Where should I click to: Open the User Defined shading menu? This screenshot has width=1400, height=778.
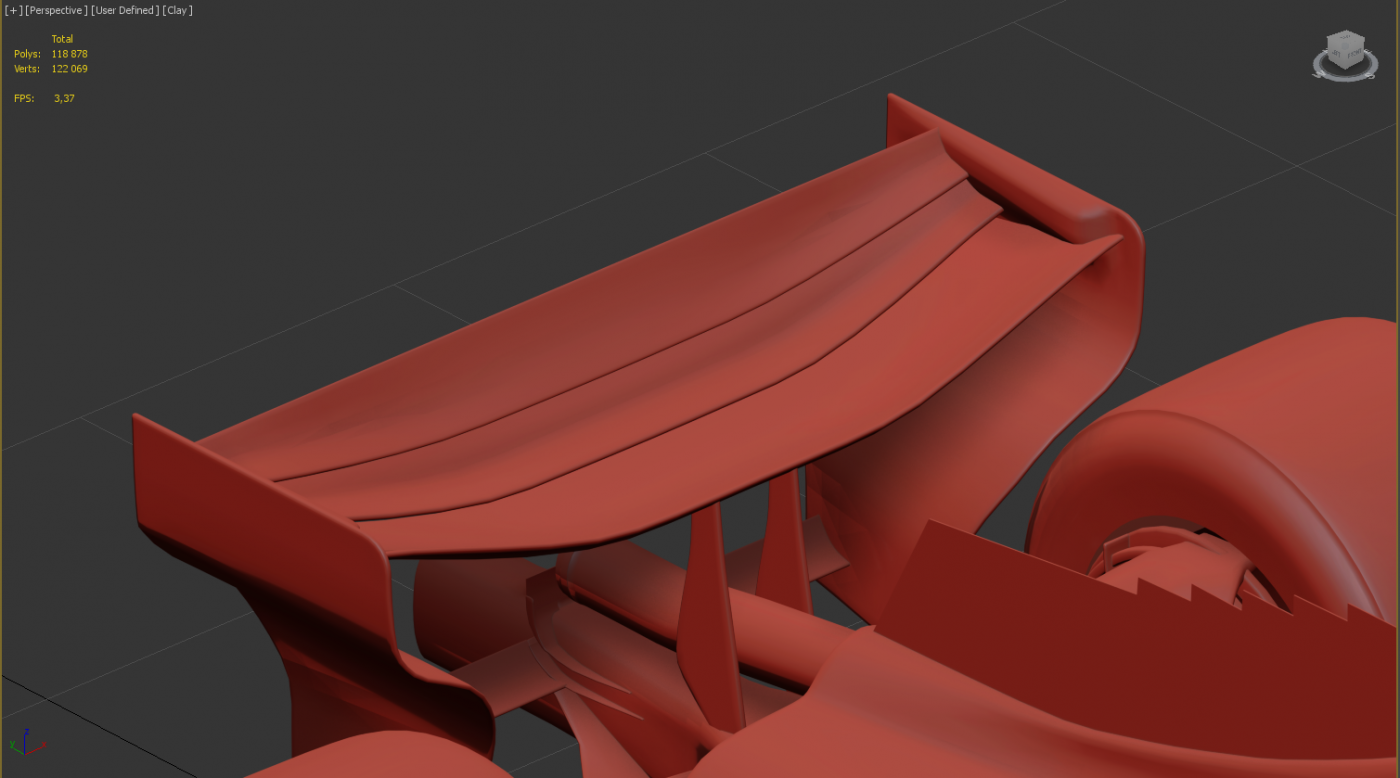125,11
